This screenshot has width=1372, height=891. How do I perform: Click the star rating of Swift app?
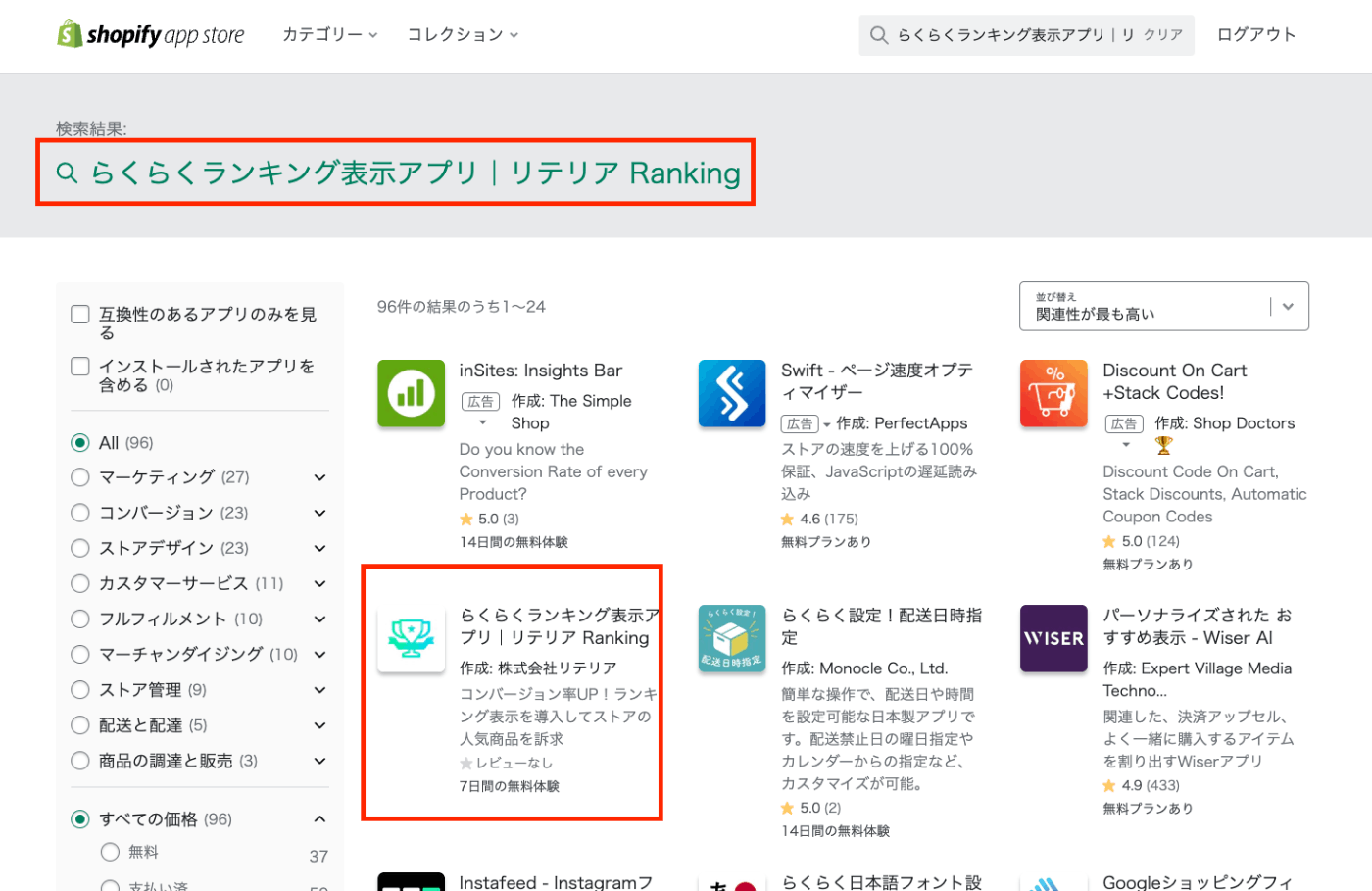click(x=819, y=519)
